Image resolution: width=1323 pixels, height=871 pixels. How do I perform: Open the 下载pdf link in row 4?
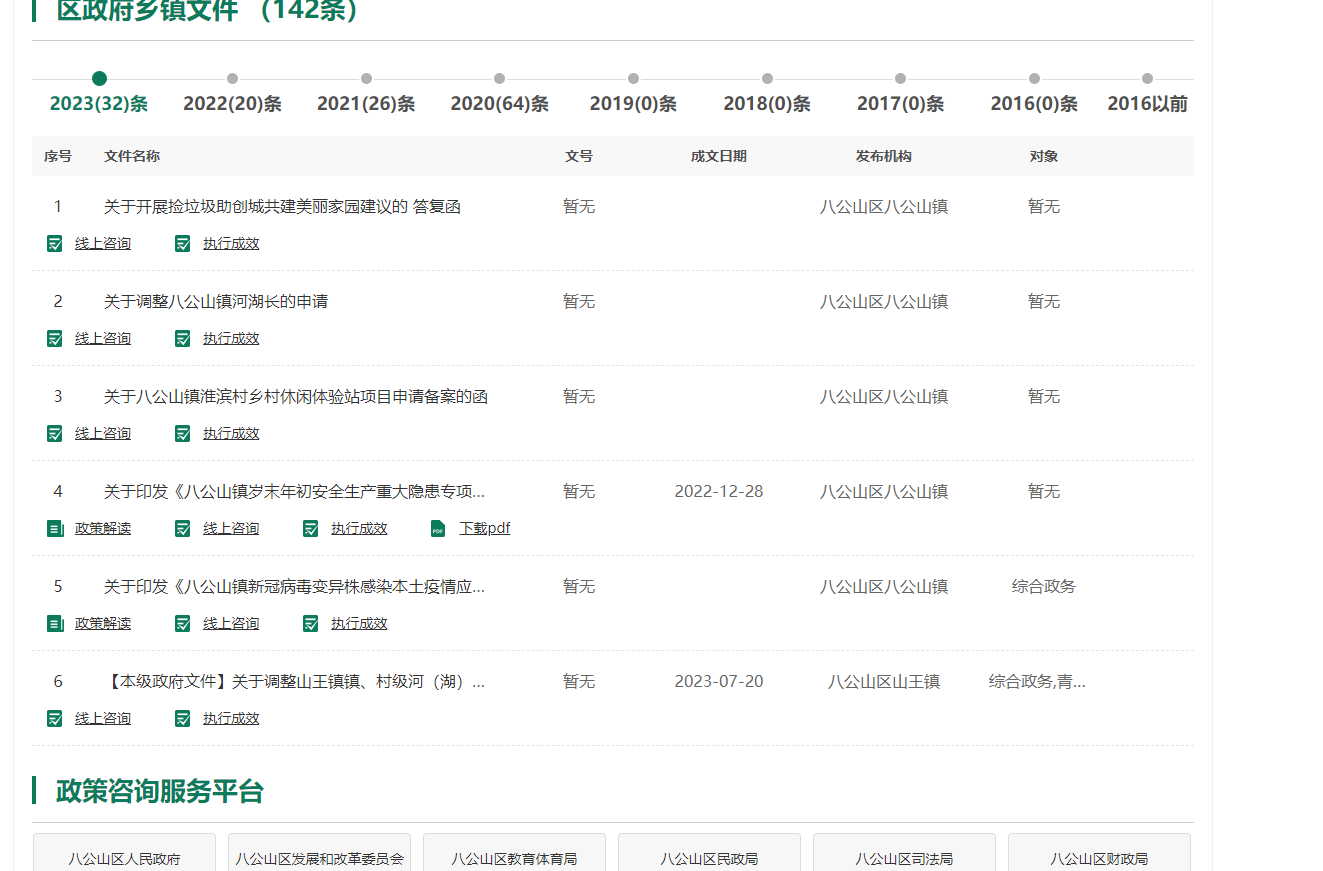(x=484, y=528)
